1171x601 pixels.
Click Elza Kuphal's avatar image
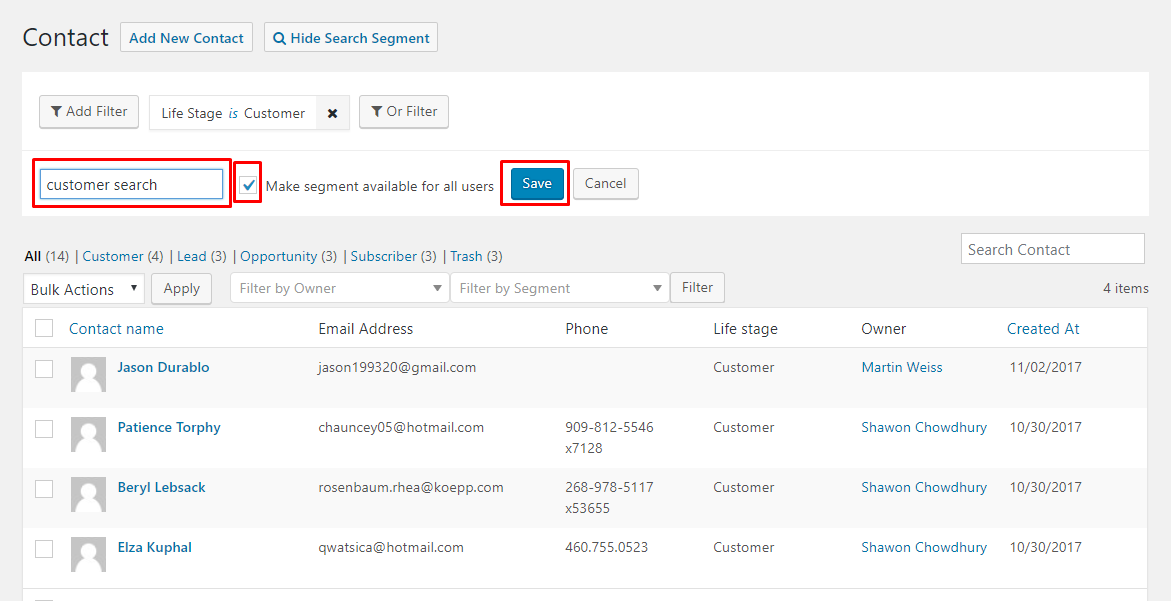point(88,555)
